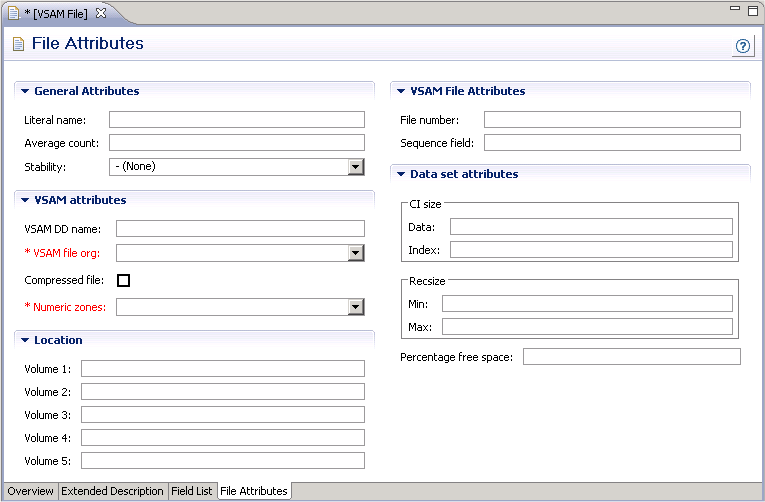Select the File Attributes bottom tab
This screenshot has width=765, height=502.
click(x=254, y=491)
